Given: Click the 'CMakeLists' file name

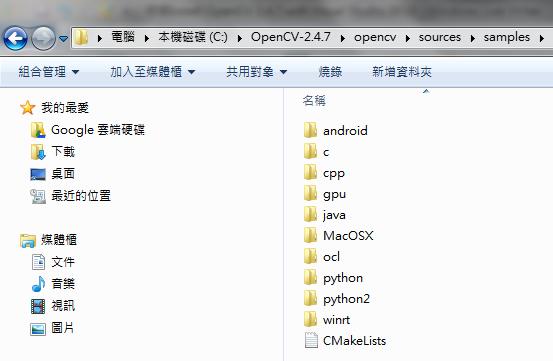Looking at the screenshot, I should click(354, 341).
